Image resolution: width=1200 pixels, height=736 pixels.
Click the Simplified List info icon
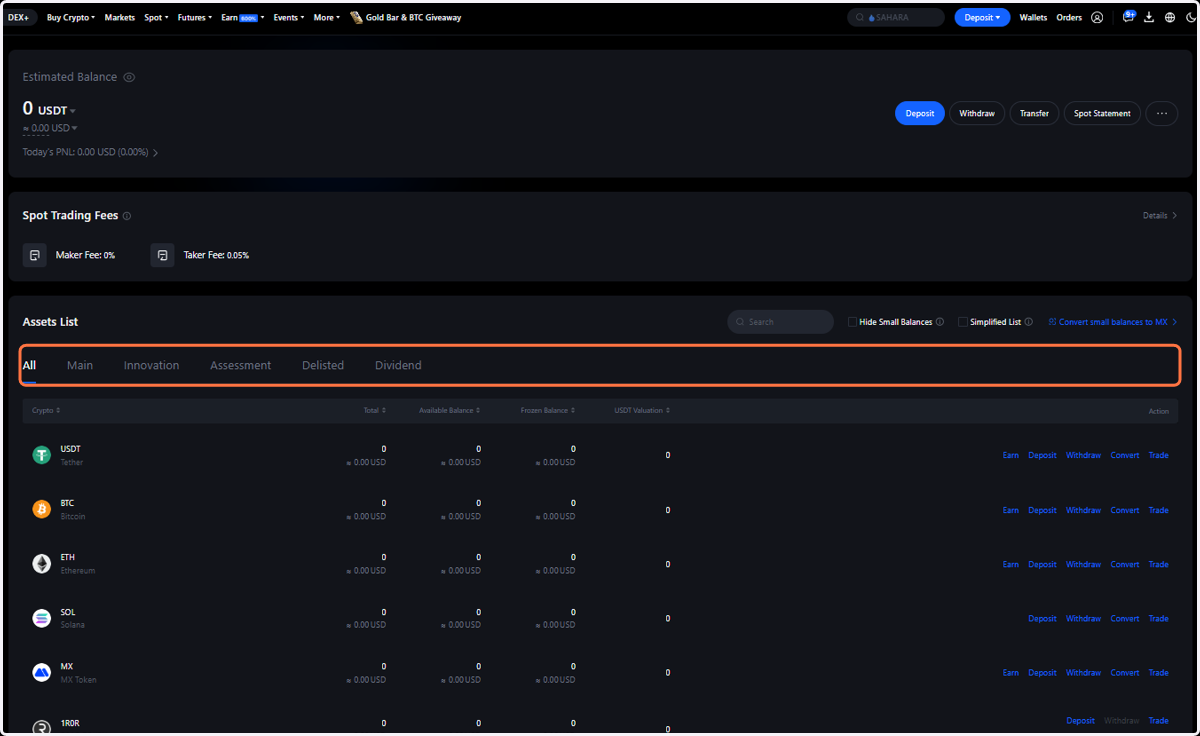pyautogui.click(x=1029, y=322)
